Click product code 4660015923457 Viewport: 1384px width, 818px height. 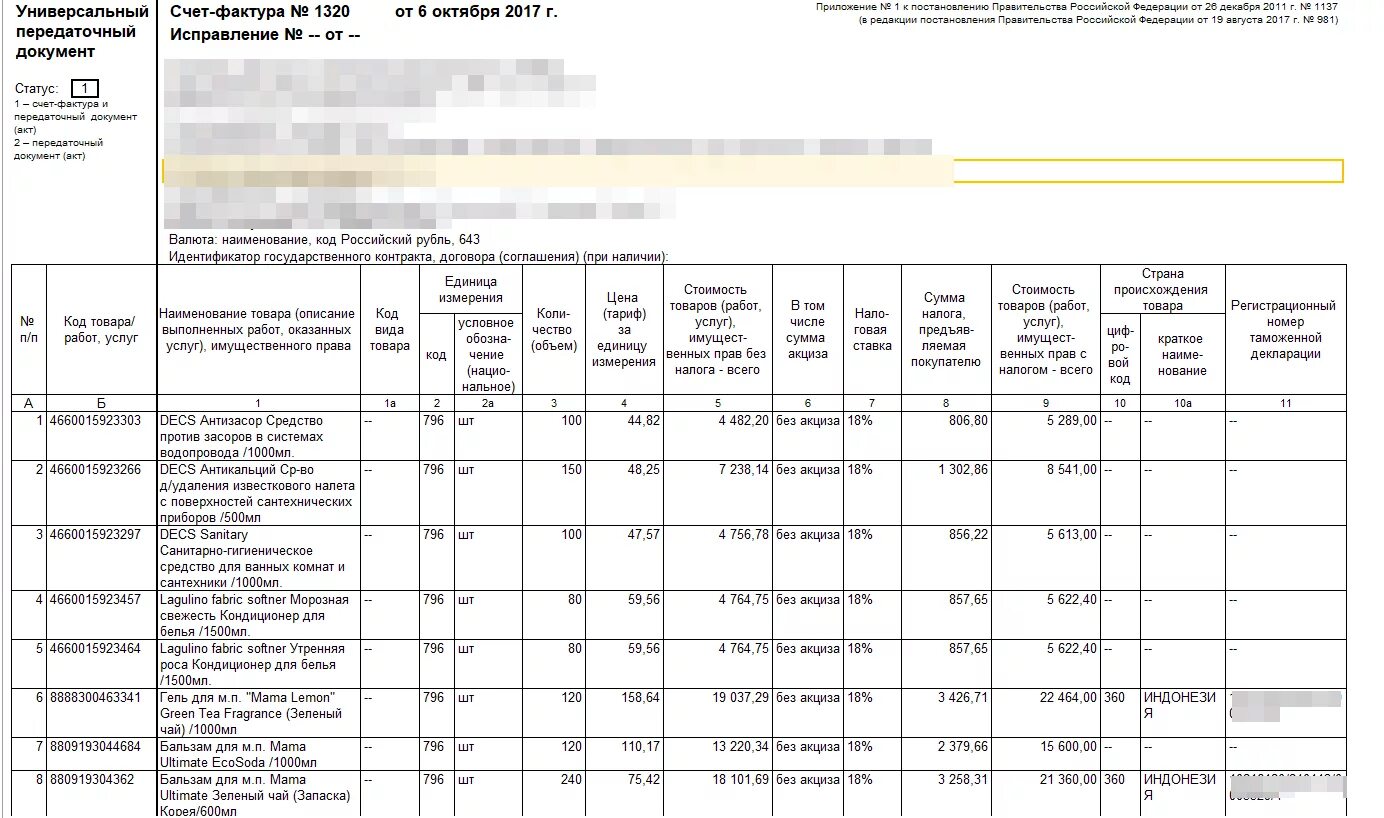click(x=95, y=600)
